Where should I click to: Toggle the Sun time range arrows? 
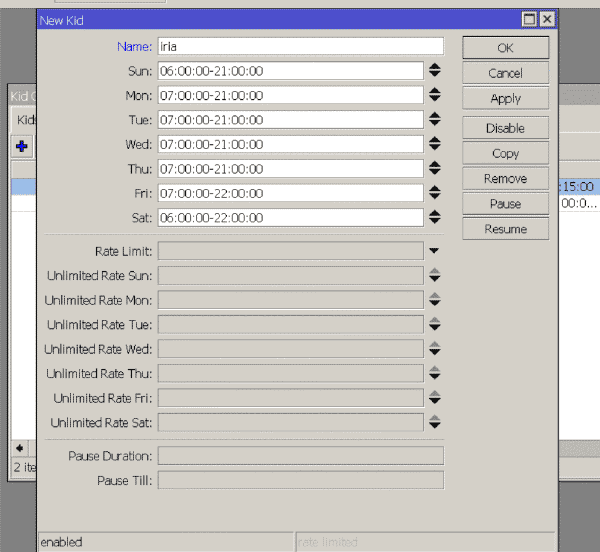434,71
